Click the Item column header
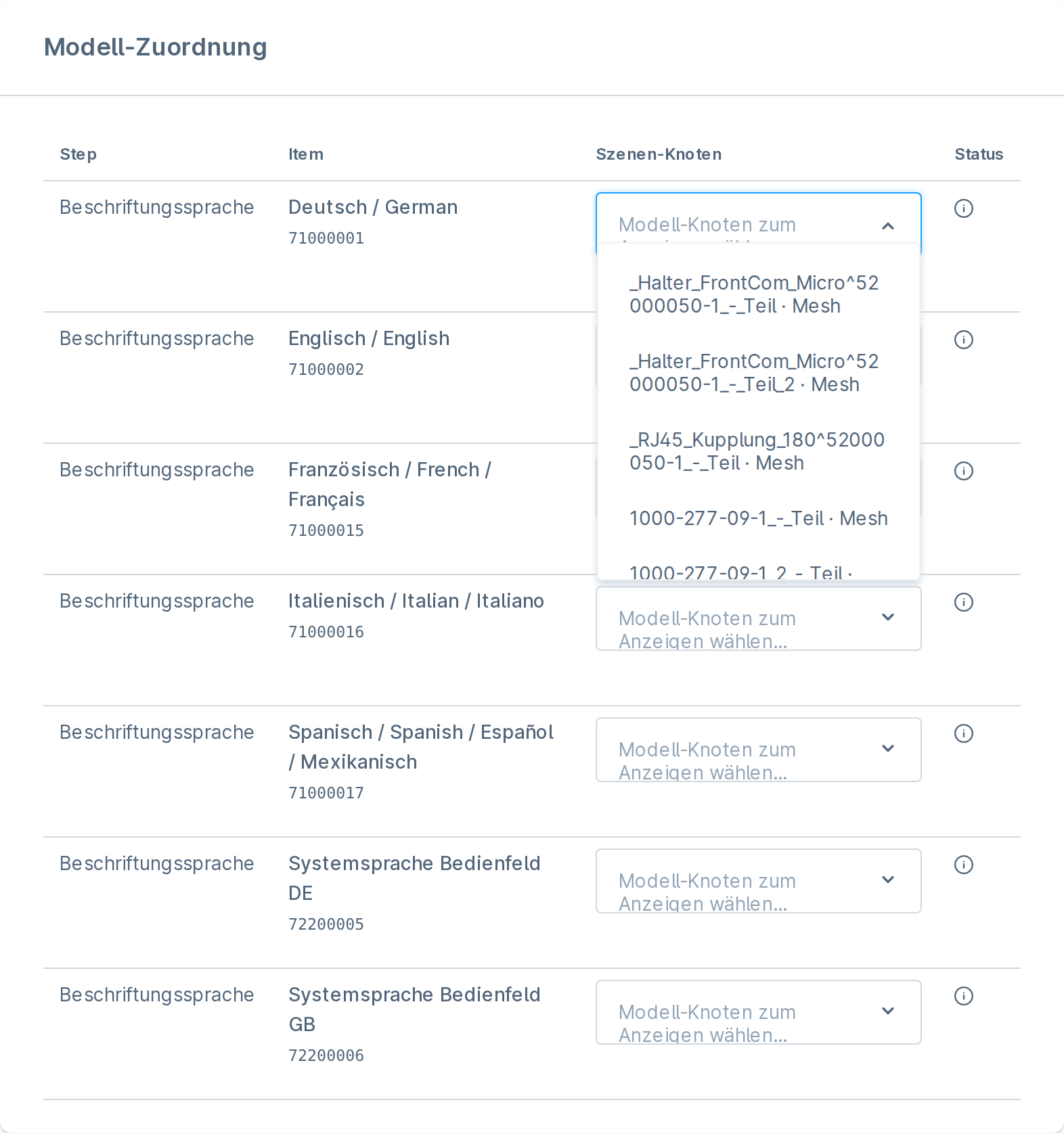 point(306,154)
